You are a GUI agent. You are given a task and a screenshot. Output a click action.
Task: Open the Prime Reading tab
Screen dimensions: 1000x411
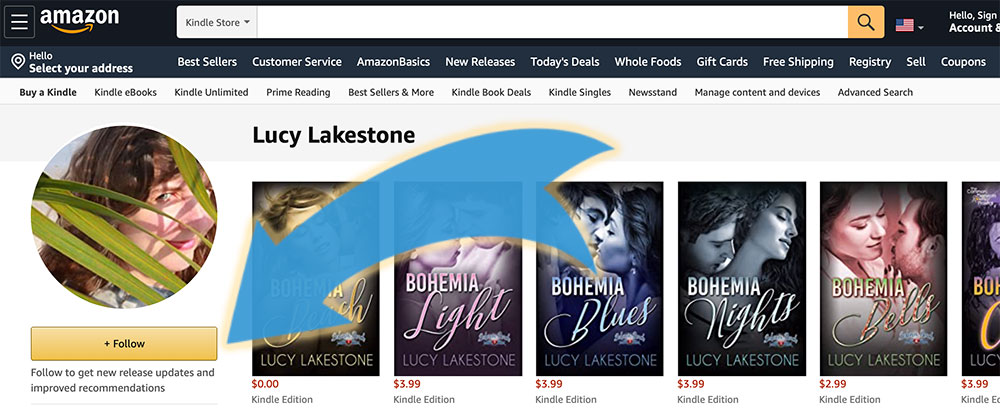298,93
